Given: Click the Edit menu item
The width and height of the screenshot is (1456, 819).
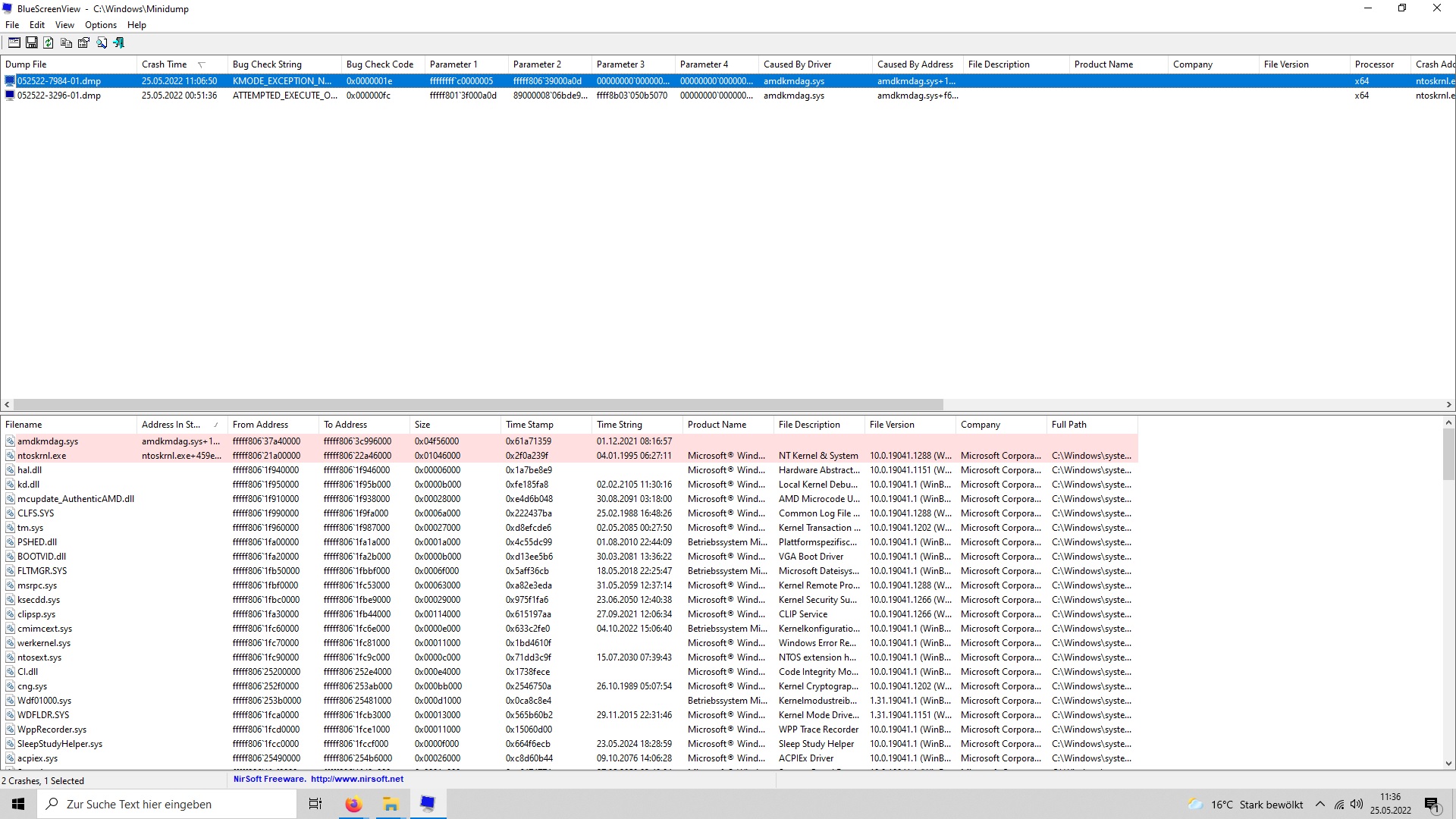Looking at the screenshot, I should [x=37, y=25].
